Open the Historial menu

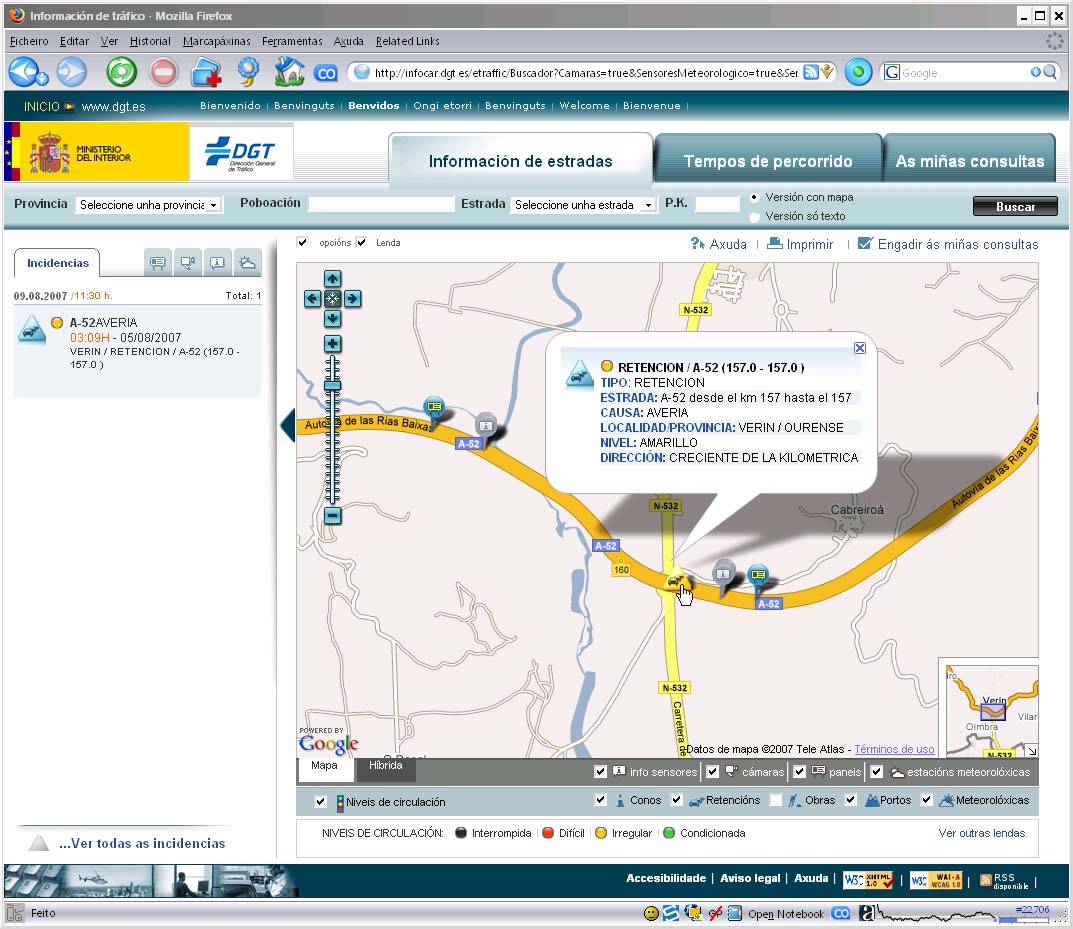pos(150,41)
